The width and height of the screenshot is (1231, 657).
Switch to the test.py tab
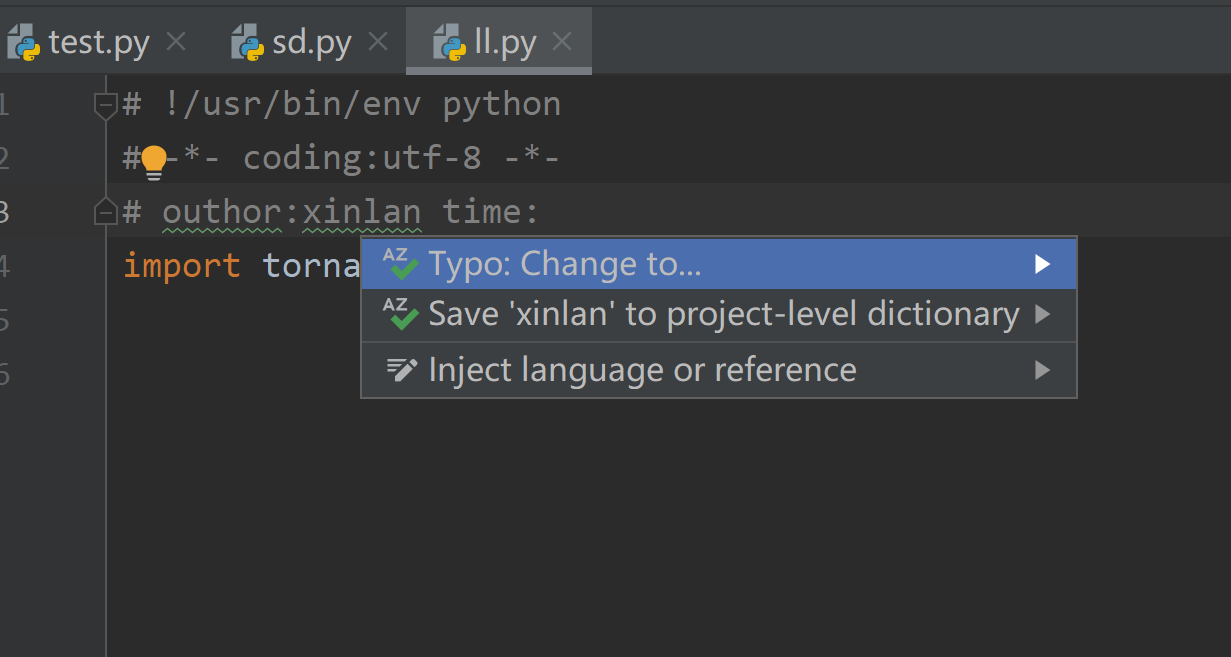[x=98, y=43]
